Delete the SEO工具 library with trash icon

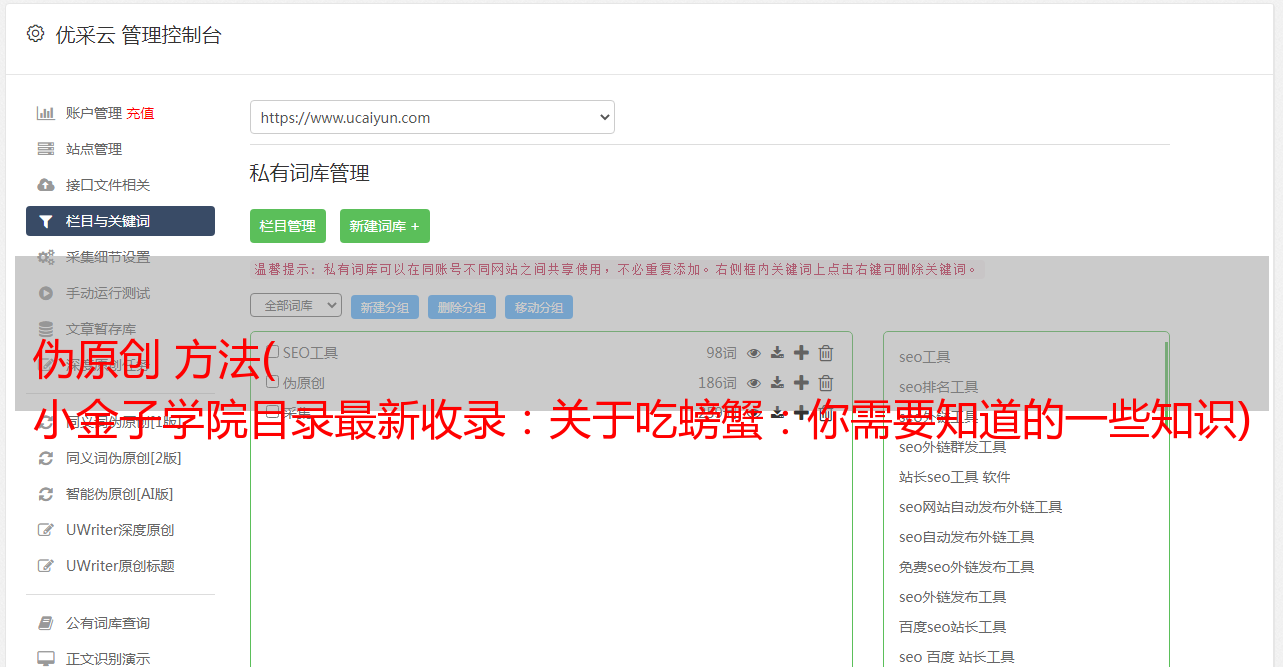point(826,353)
